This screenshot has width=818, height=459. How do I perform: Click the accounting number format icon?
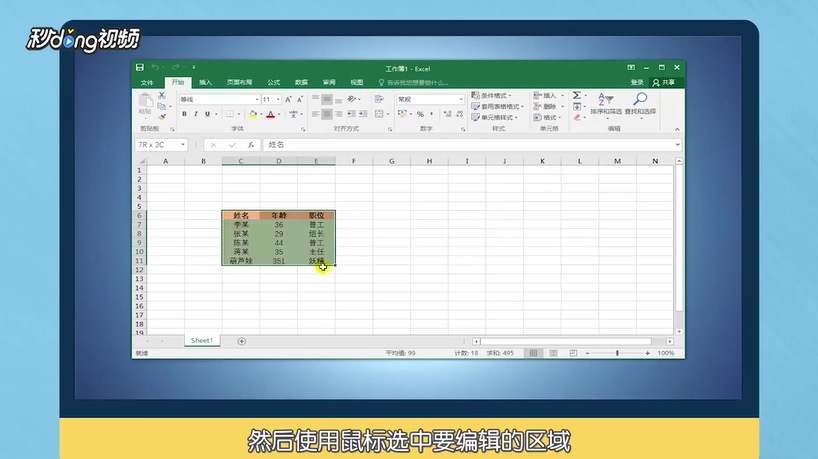coord(402,114)
